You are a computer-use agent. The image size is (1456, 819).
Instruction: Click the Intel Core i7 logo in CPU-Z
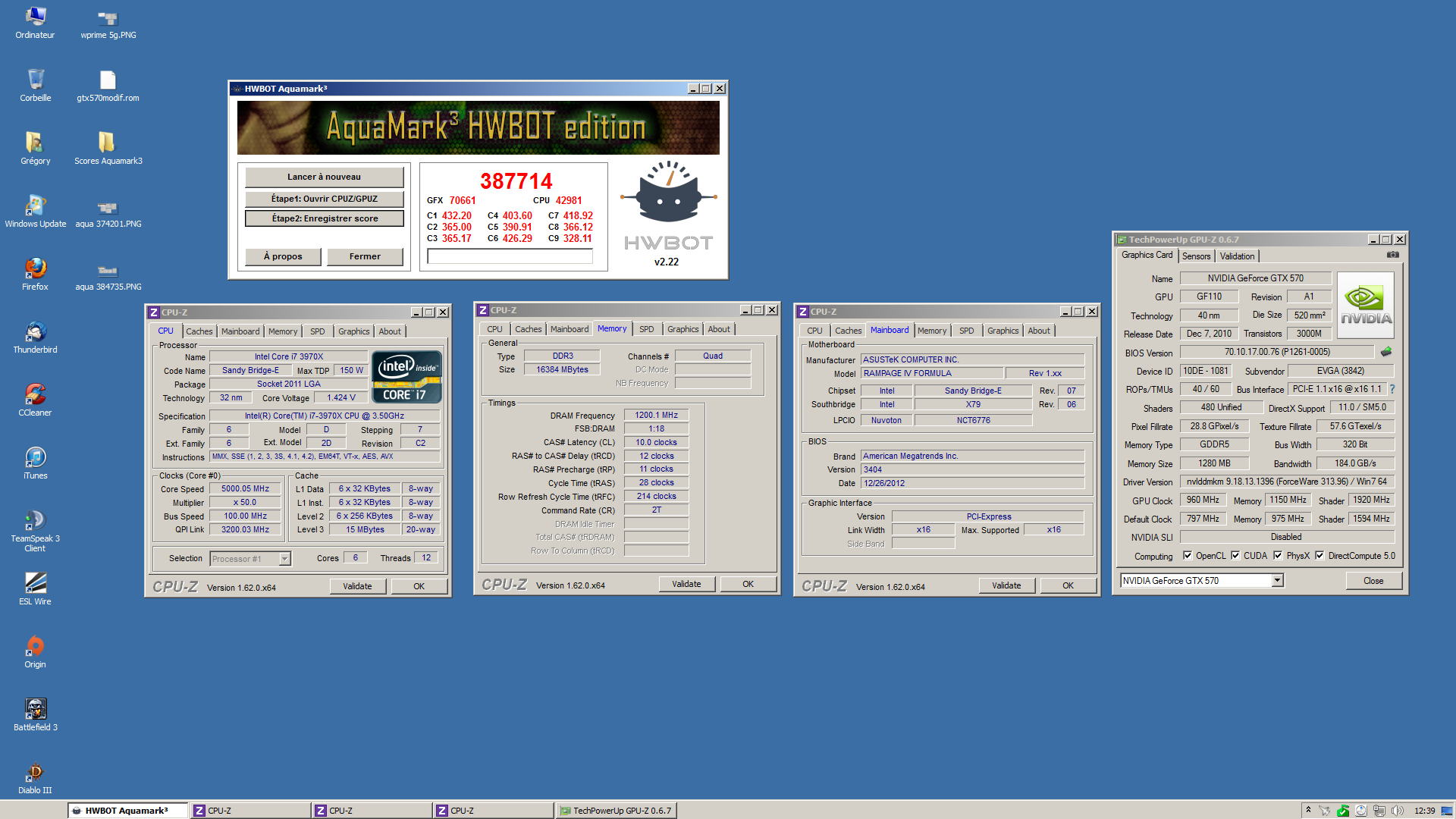coord(407,376)
